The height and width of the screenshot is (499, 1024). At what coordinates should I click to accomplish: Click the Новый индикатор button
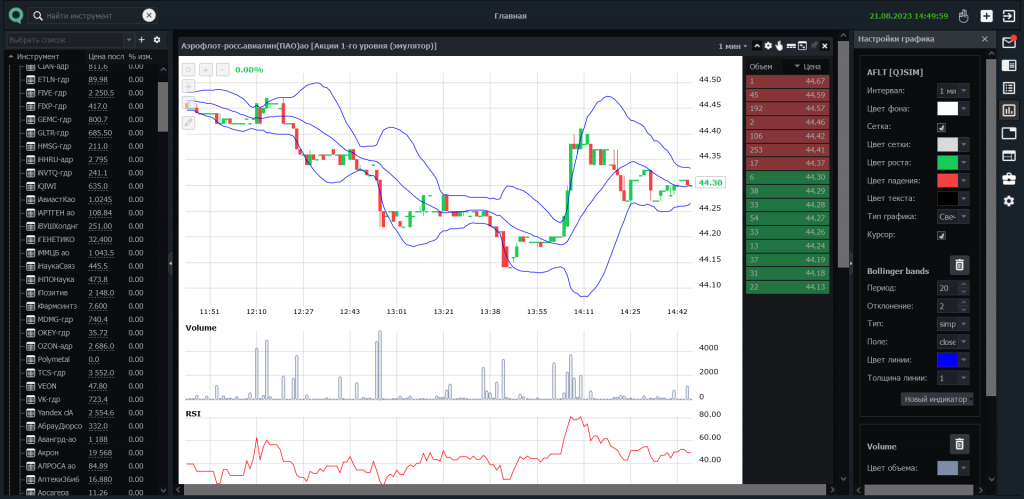[x=936, y=399]
